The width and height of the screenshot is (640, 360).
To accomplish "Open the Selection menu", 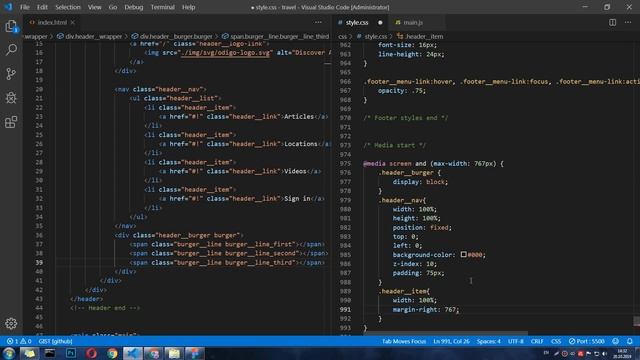I will (68, 7).
